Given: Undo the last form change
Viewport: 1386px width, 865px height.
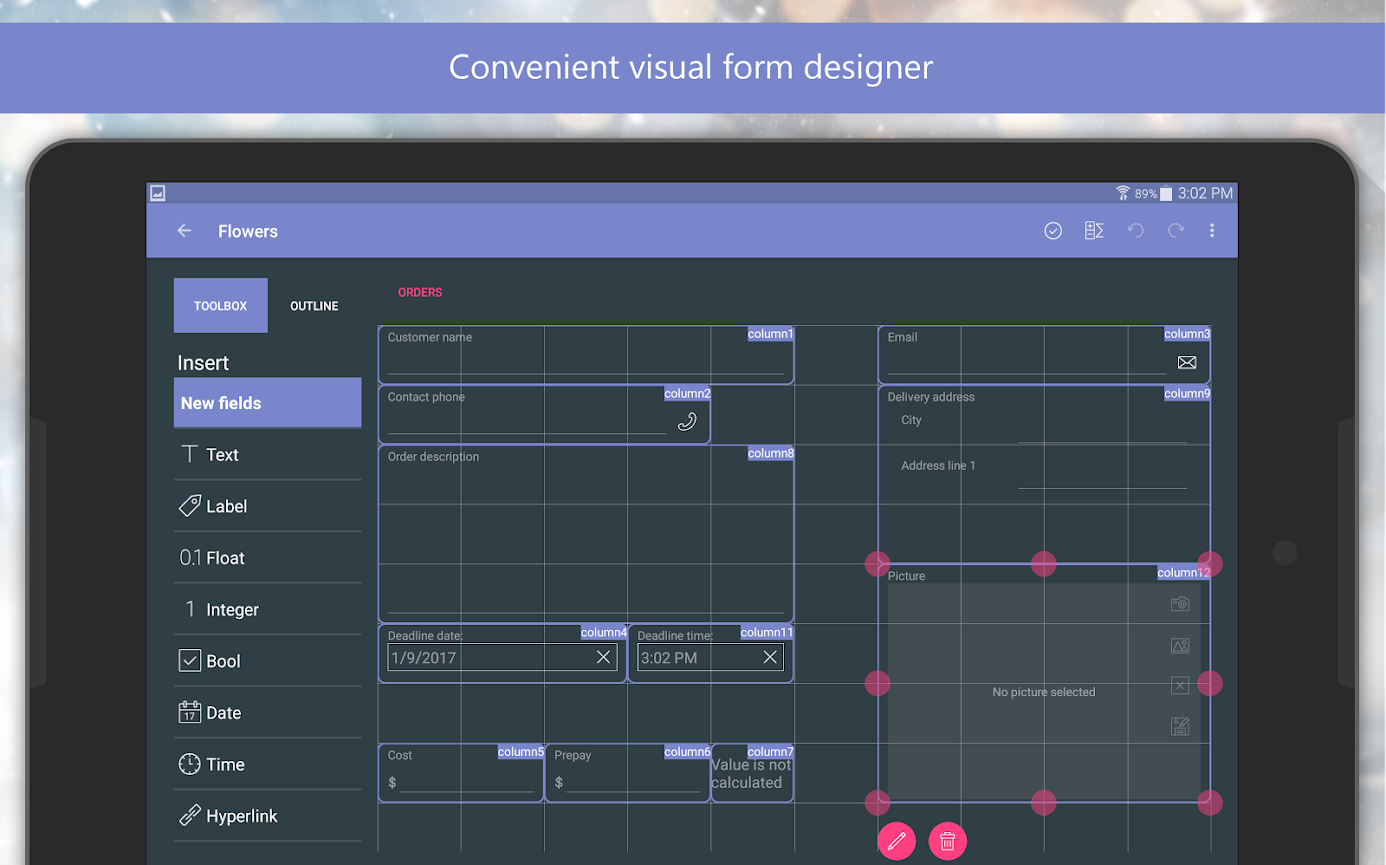Looking at the screenshot, I should (1135, 230).
